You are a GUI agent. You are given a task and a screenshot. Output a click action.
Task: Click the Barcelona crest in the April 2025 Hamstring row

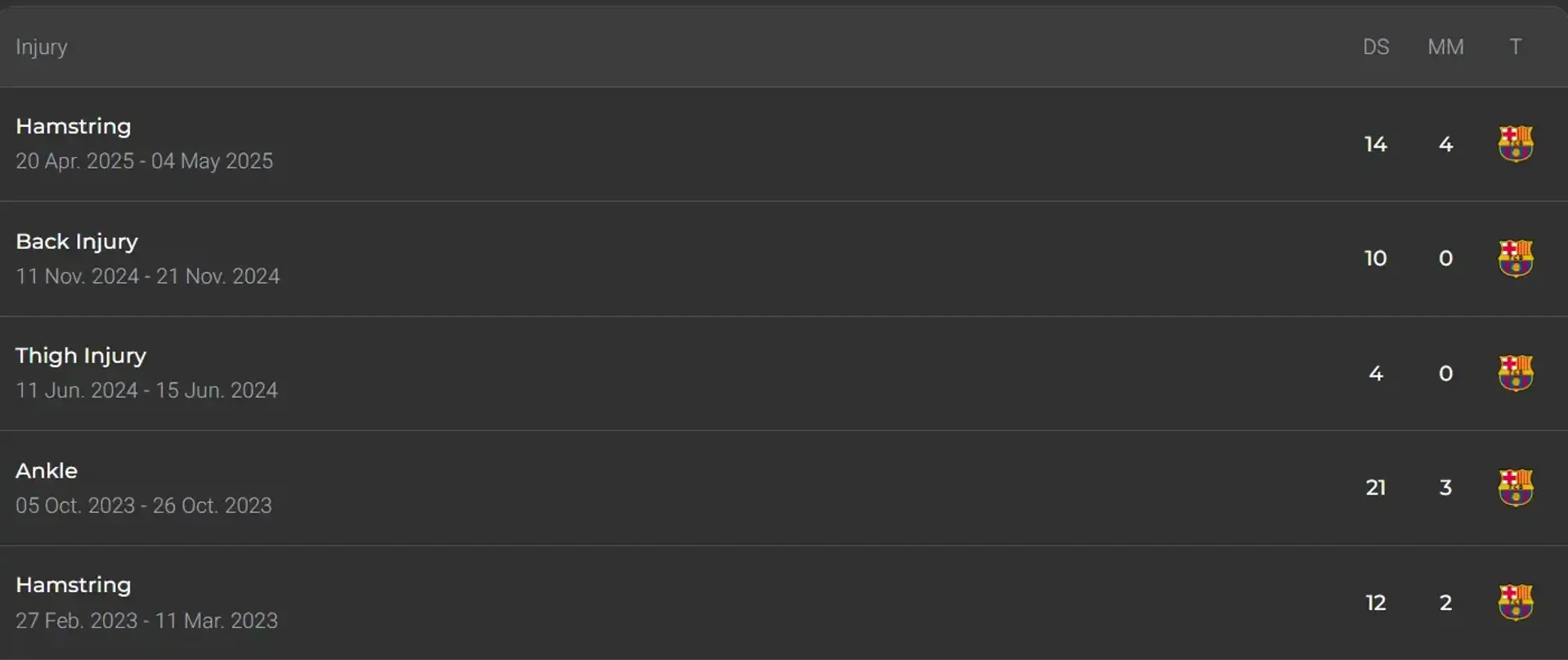tap(1515, 144)
